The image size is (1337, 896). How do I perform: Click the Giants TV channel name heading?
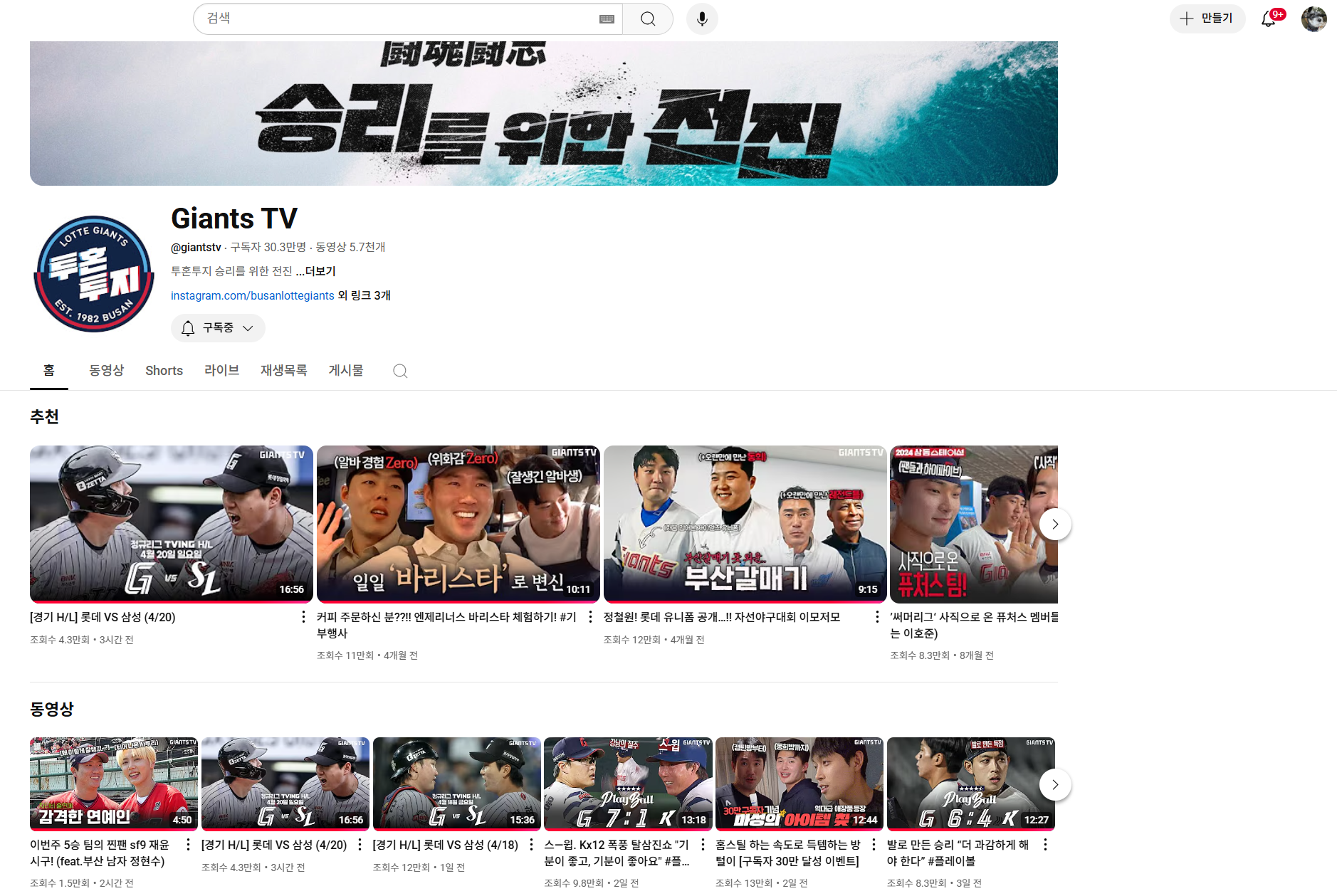pos(234,218)
